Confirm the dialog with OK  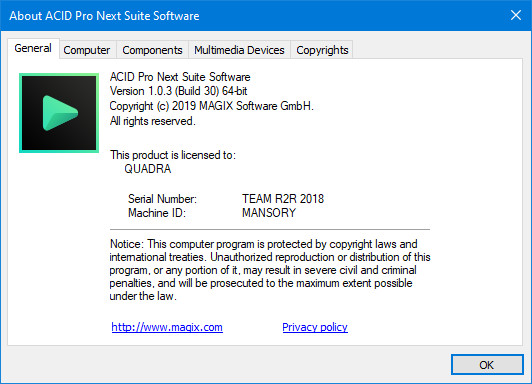487,365
